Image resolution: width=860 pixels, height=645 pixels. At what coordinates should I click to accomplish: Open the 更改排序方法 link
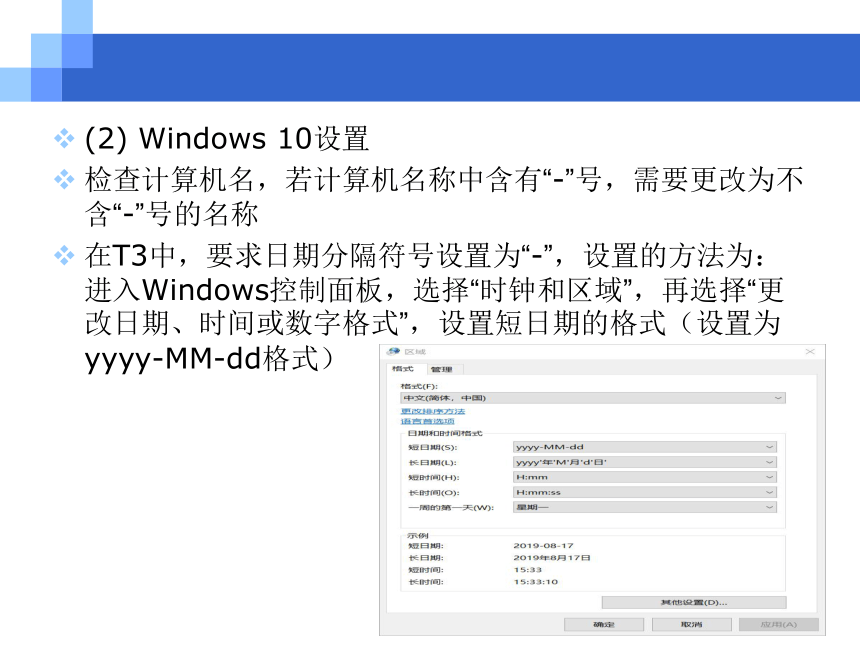[433, 411]
